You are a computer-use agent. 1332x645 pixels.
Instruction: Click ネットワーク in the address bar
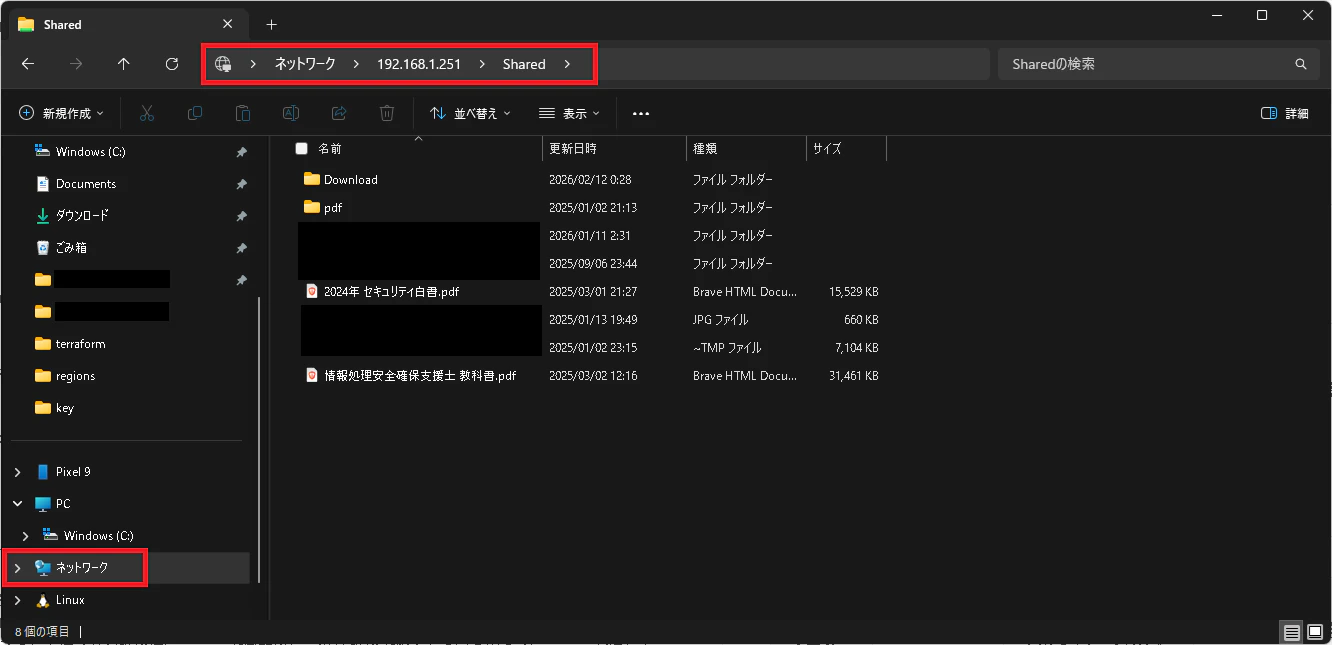[305, 64]
